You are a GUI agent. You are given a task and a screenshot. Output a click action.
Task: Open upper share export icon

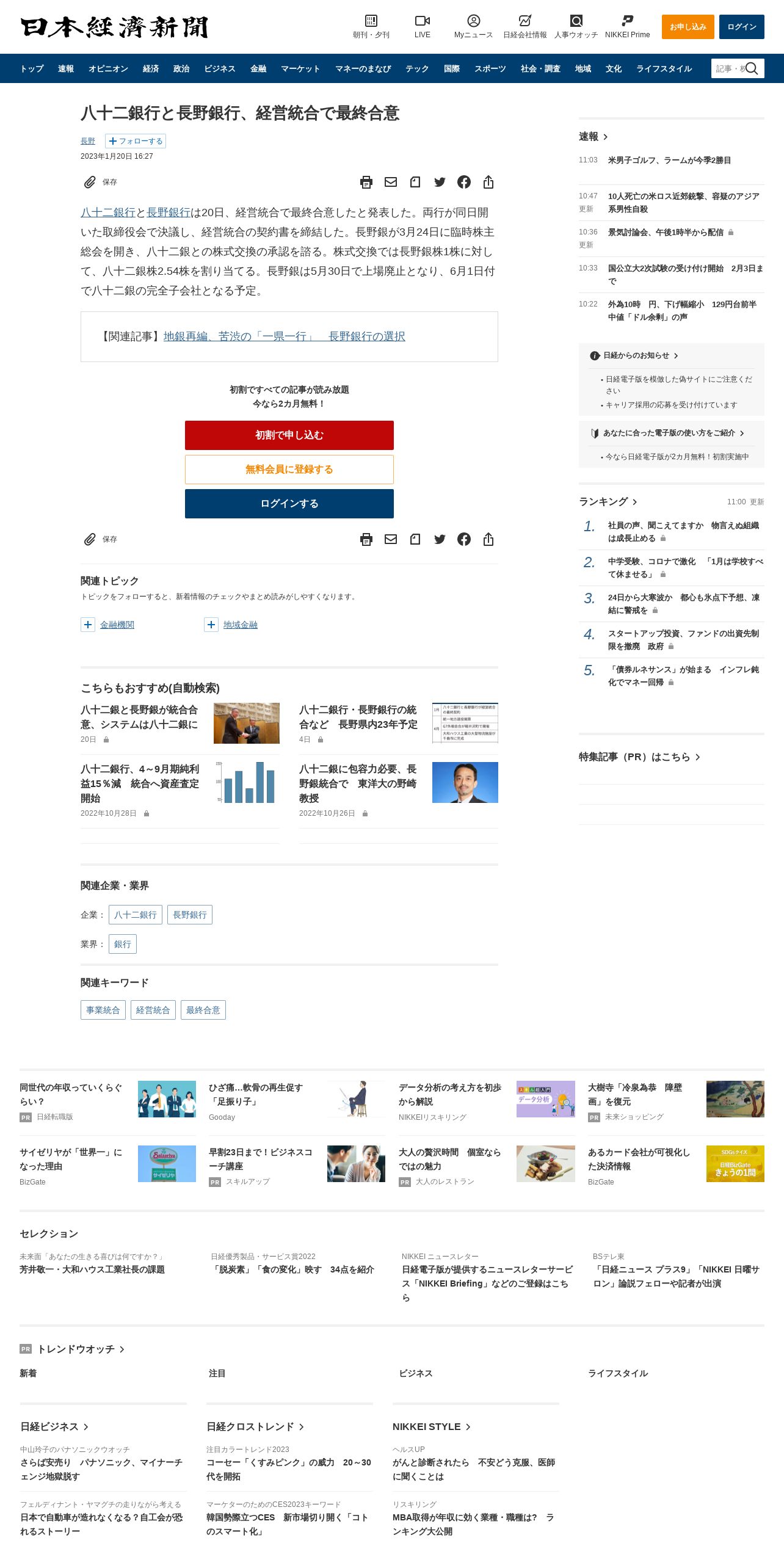pos(488,182)
